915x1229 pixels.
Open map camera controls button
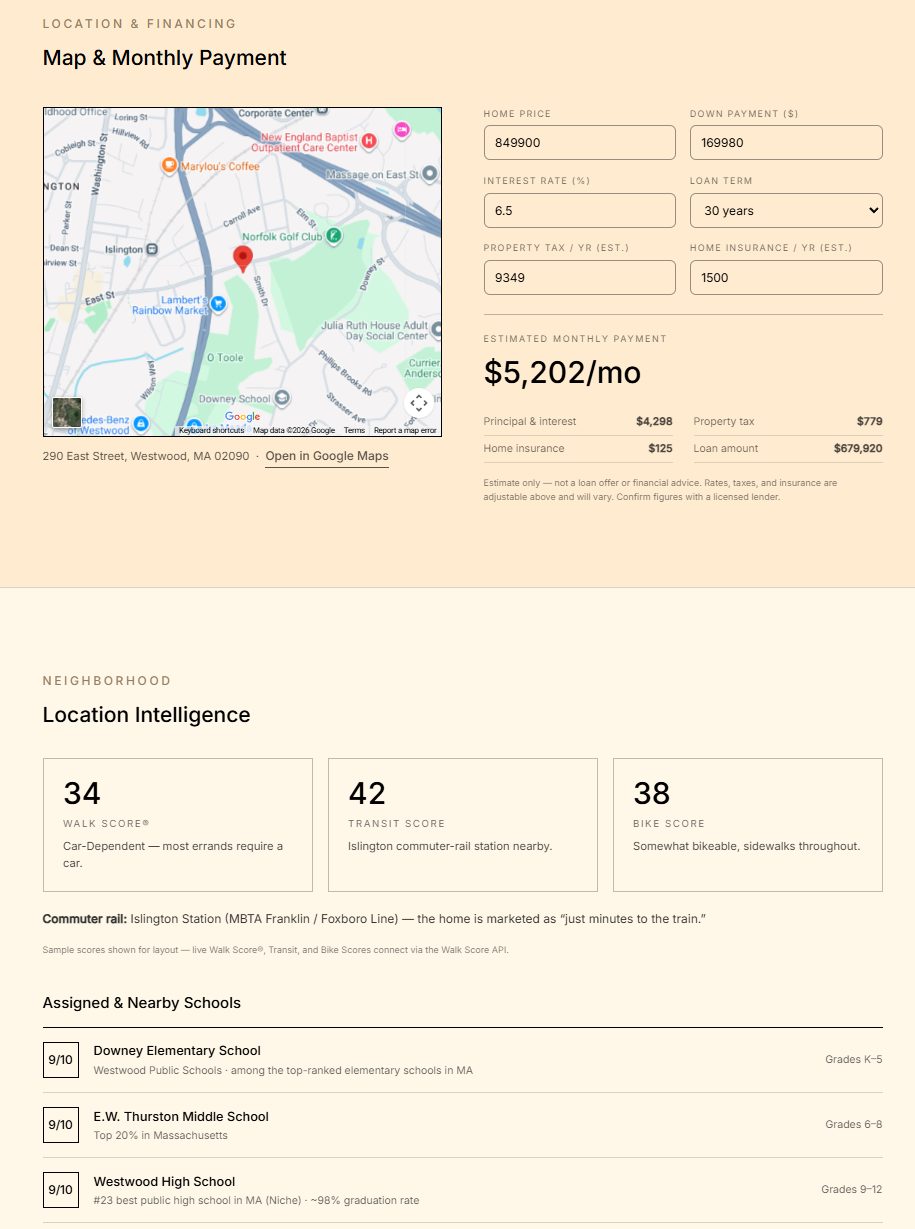(419, 403)
